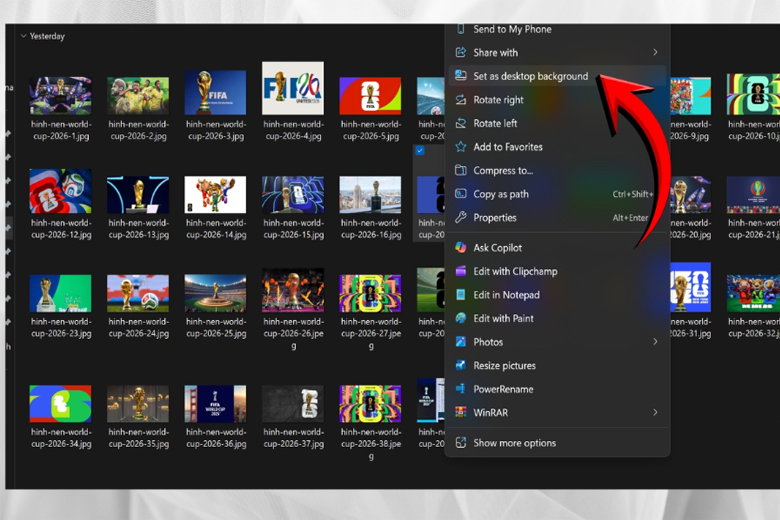Select thumbnail hinh-nen-world-cup-2026-25.jpg
This screenshot has height=520, width=780.
coord(215,293)
